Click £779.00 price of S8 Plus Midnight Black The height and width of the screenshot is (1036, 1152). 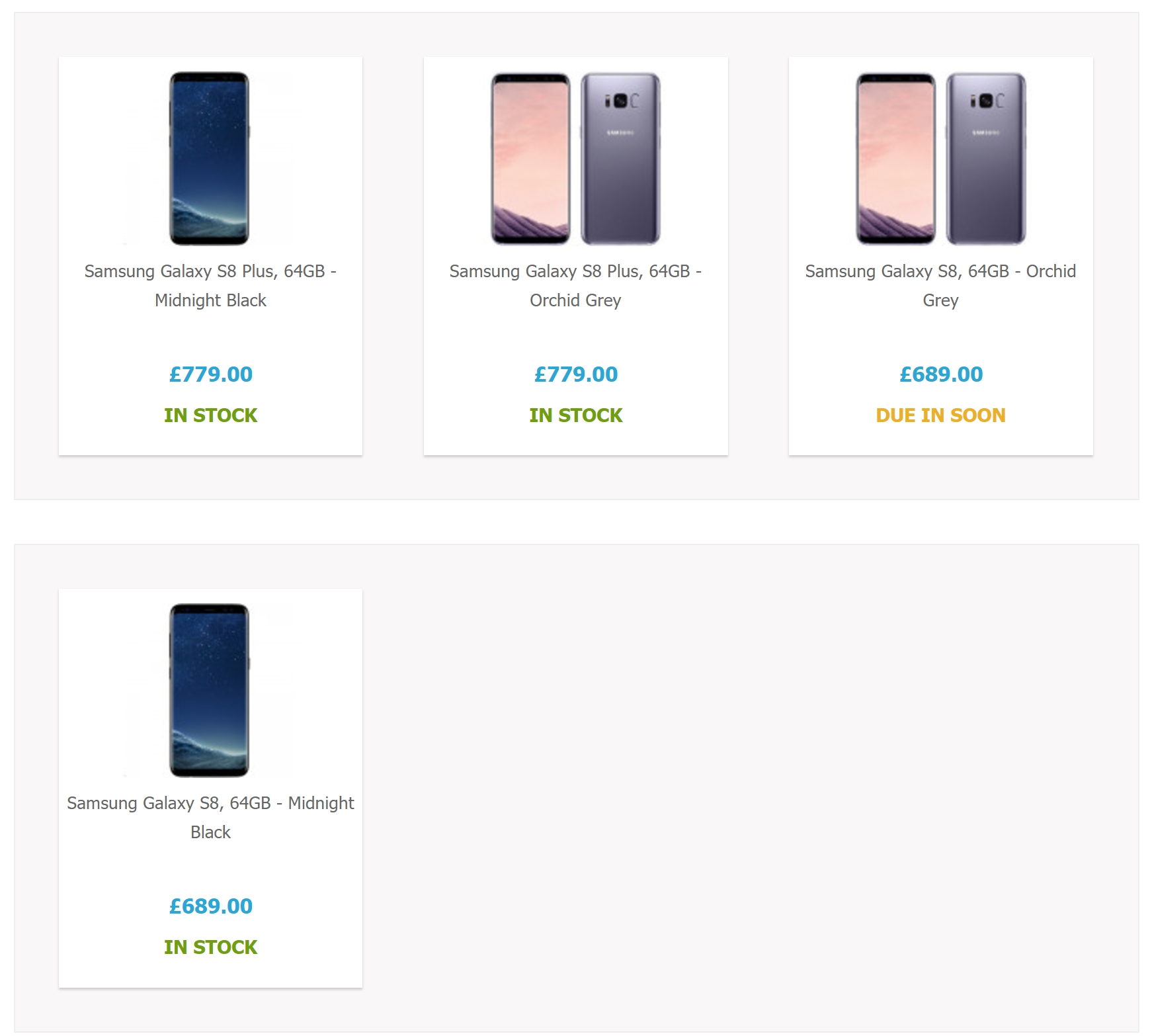click(210, 374)
